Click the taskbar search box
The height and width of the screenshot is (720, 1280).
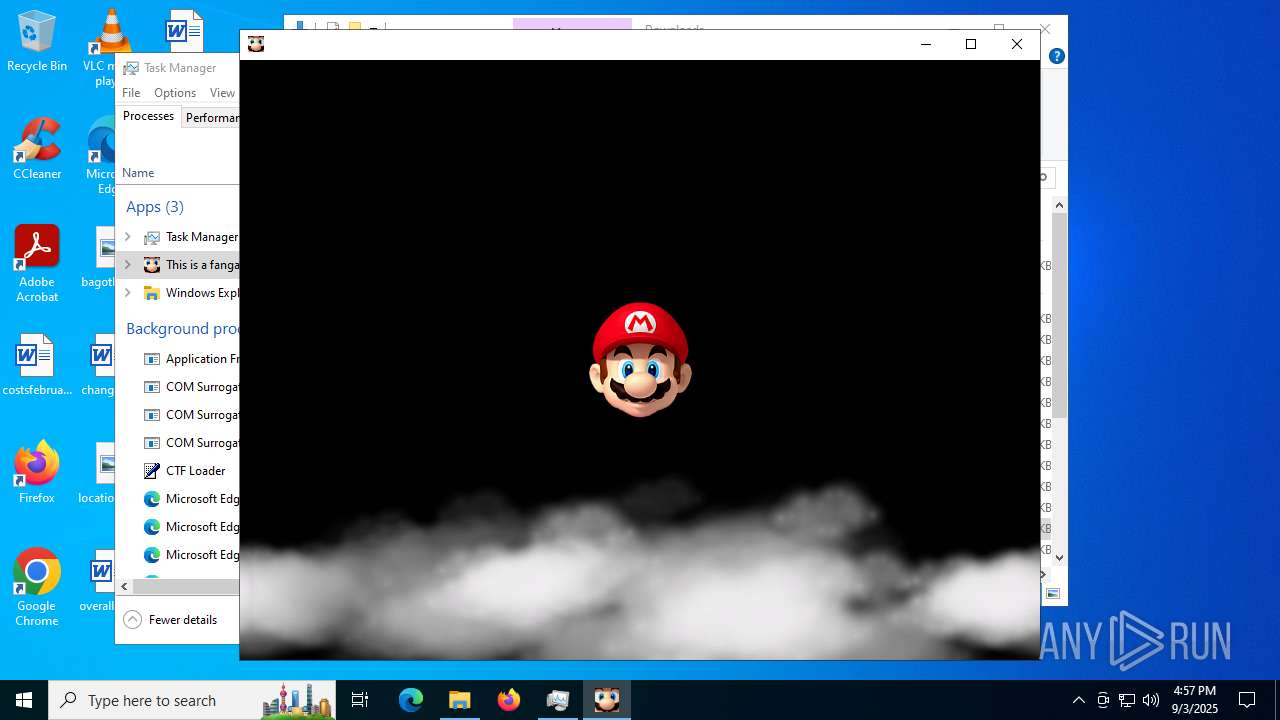click(x=192, y=700)
